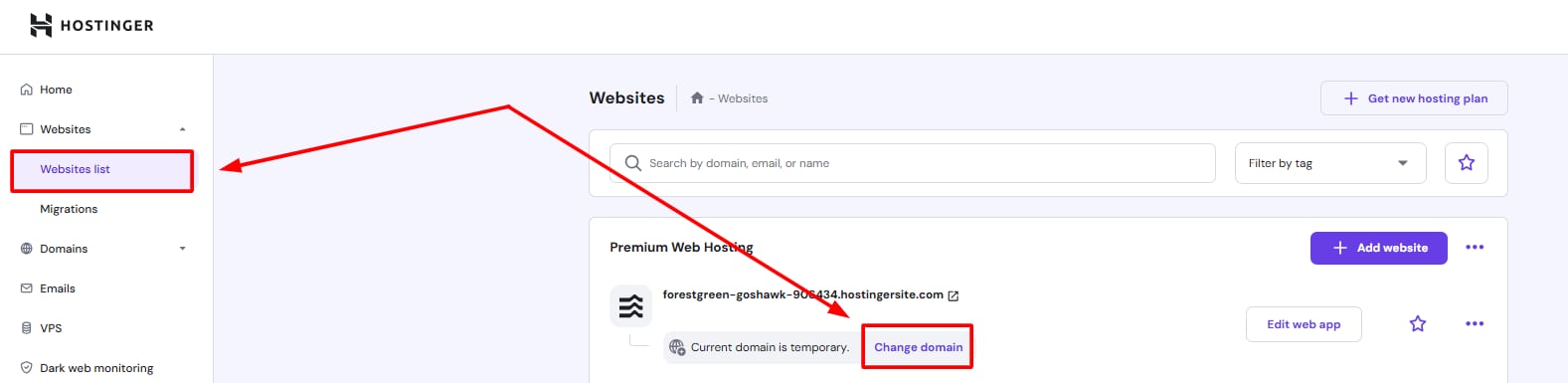Collapse the Websites sidebar section

click(182, 129)
